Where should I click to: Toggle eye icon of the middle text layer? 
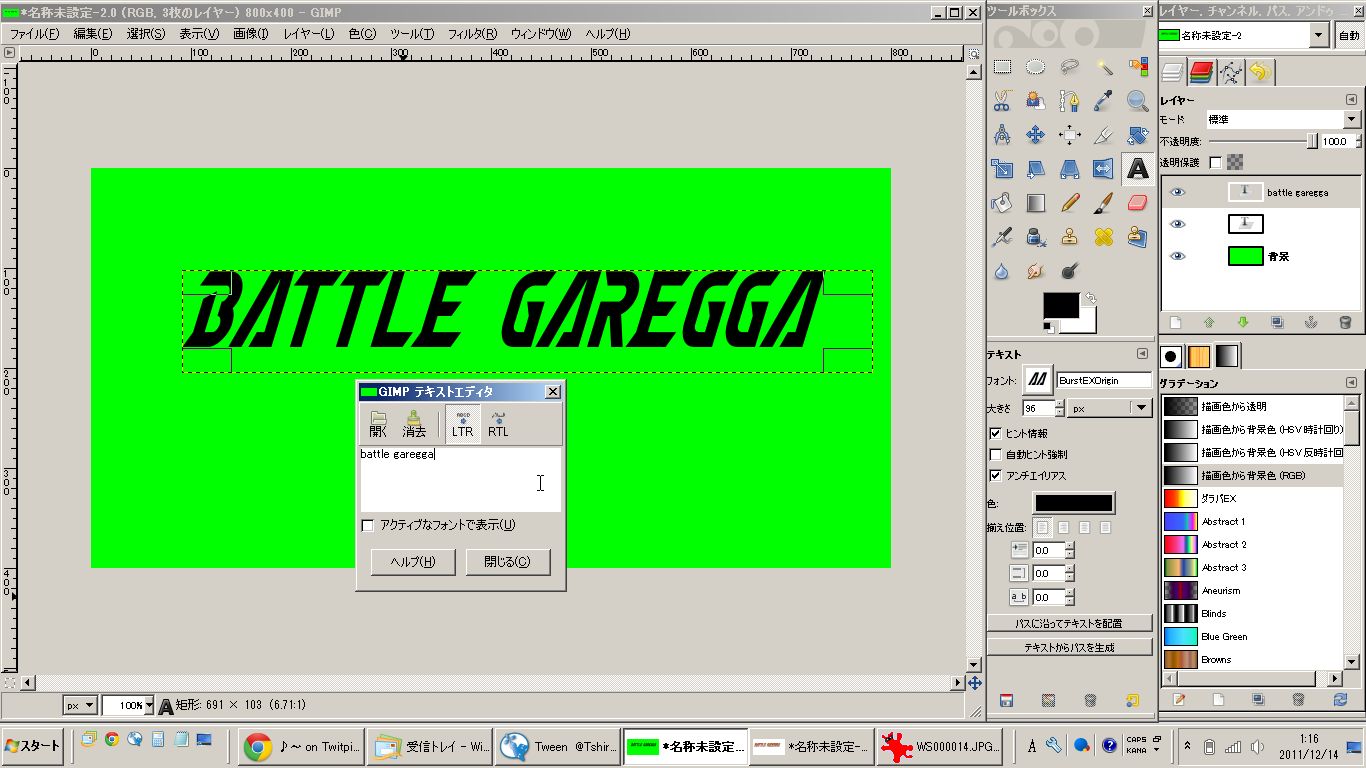pos(1178,224)
